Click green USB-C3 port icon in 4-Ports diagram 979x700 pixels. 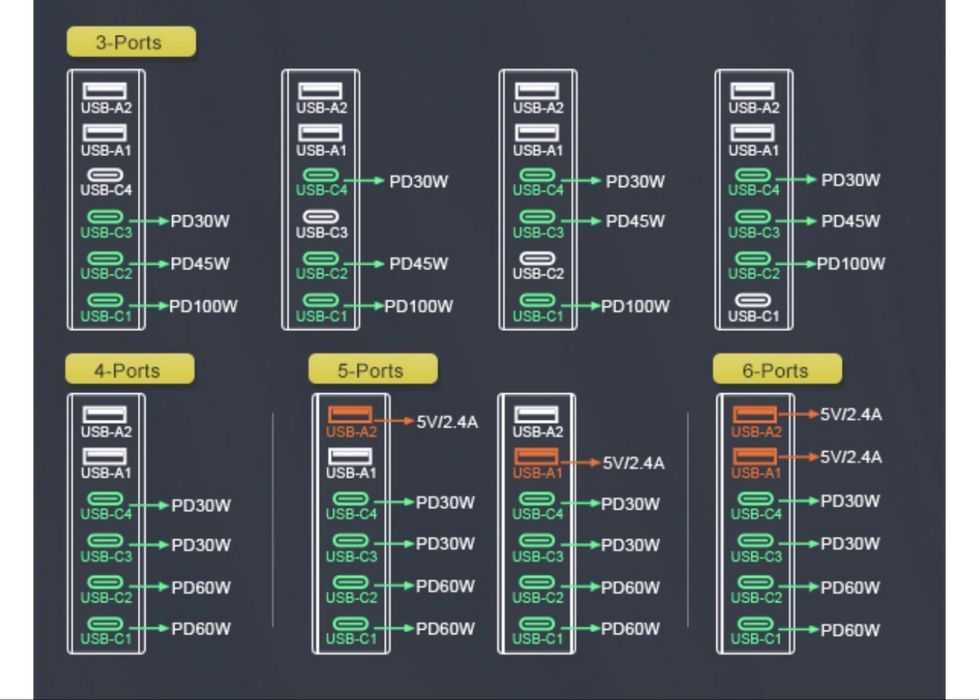tap(106, 541)
